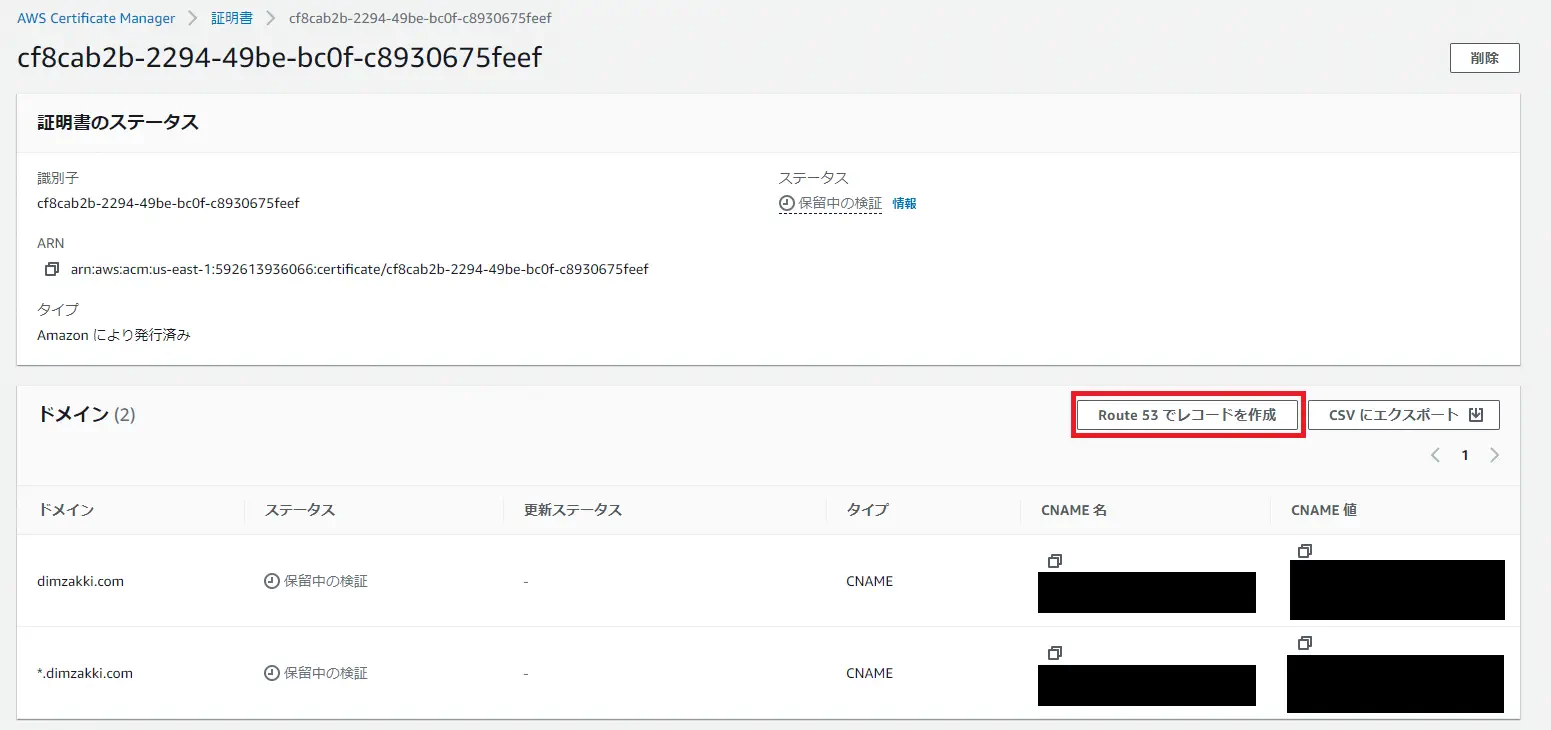Copy the CNAME name for dimzakki.com
This screenshot has width=1551, height=730.
pyautogui.click(x=1055, y=561)
